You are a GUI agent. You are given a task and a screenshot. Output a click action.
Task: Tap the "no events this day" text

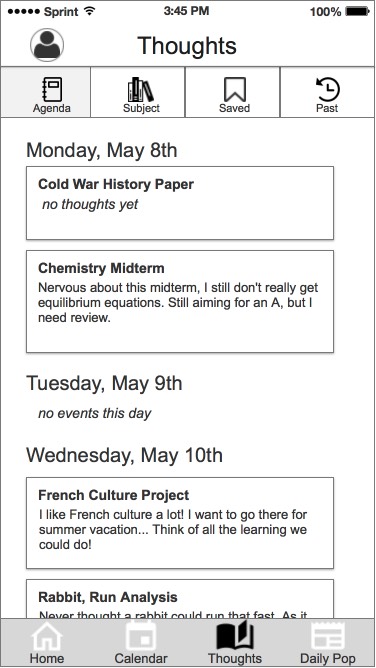[95, 413]
